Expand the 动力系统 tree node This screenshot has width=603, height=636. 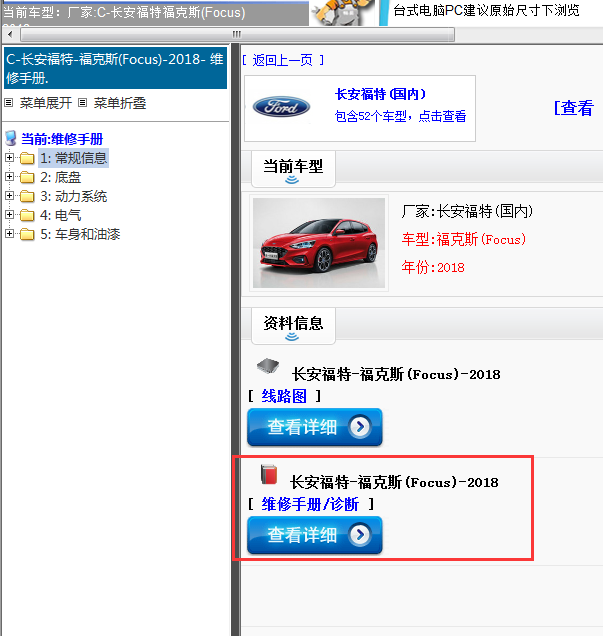tap(9, 196)
